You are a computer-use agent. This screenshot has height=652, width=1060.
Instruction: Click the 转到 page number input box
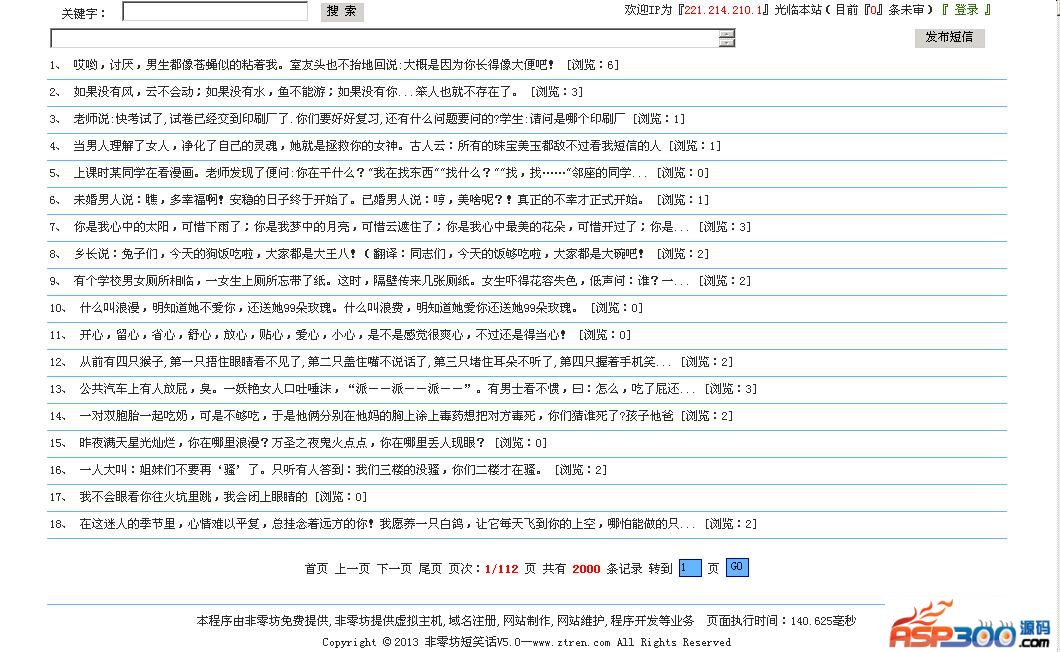[690, 568]
